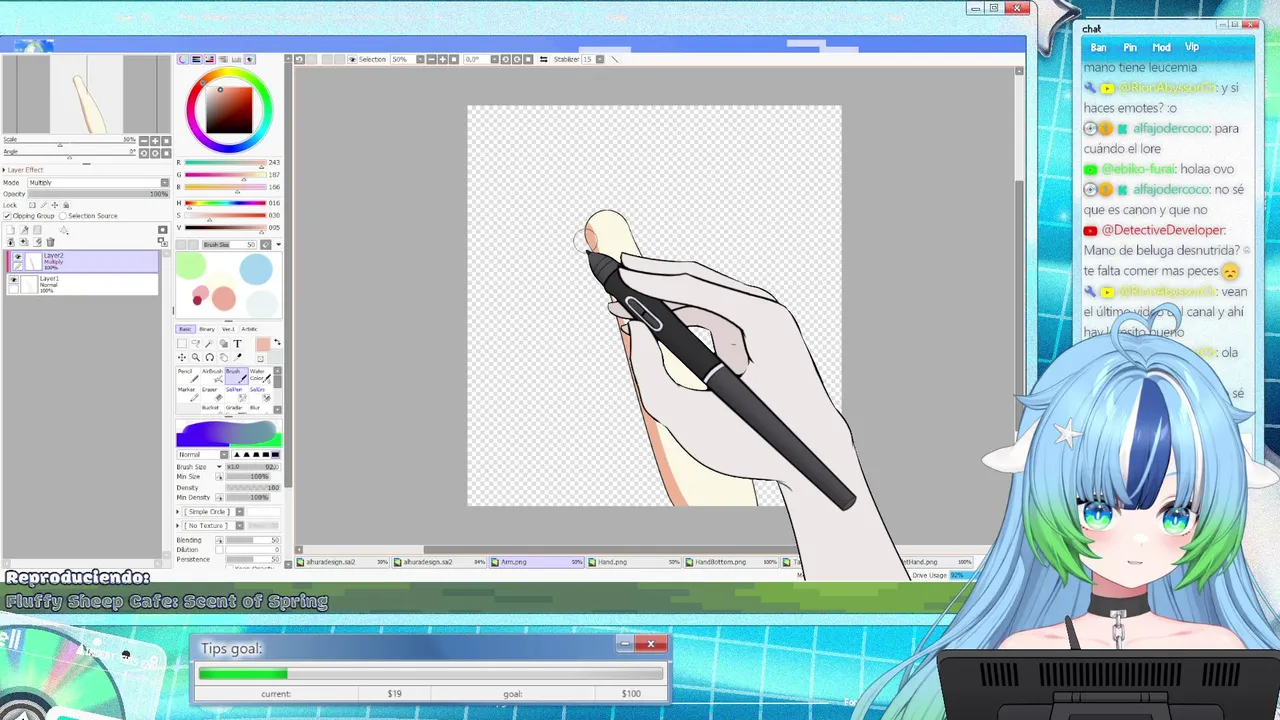Click the Pin chat button
This screenshot has width=1280, height=720.
pyautogui.click(x=1130, y=48)
